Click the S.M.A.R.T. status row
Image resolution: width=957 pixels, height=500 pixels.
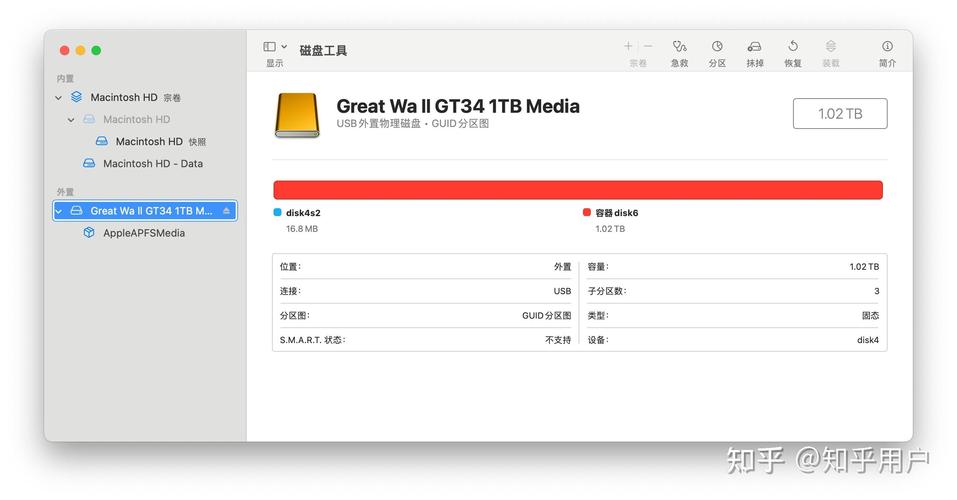coord(425,340)
